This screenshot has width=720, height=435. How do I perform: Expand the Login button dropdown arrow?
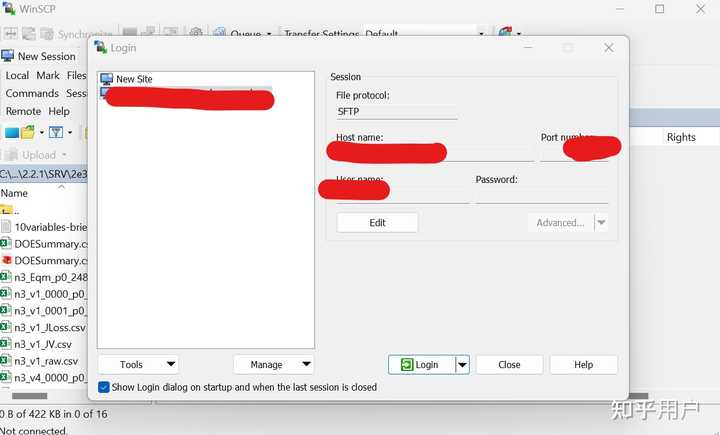tap(462, 365)
